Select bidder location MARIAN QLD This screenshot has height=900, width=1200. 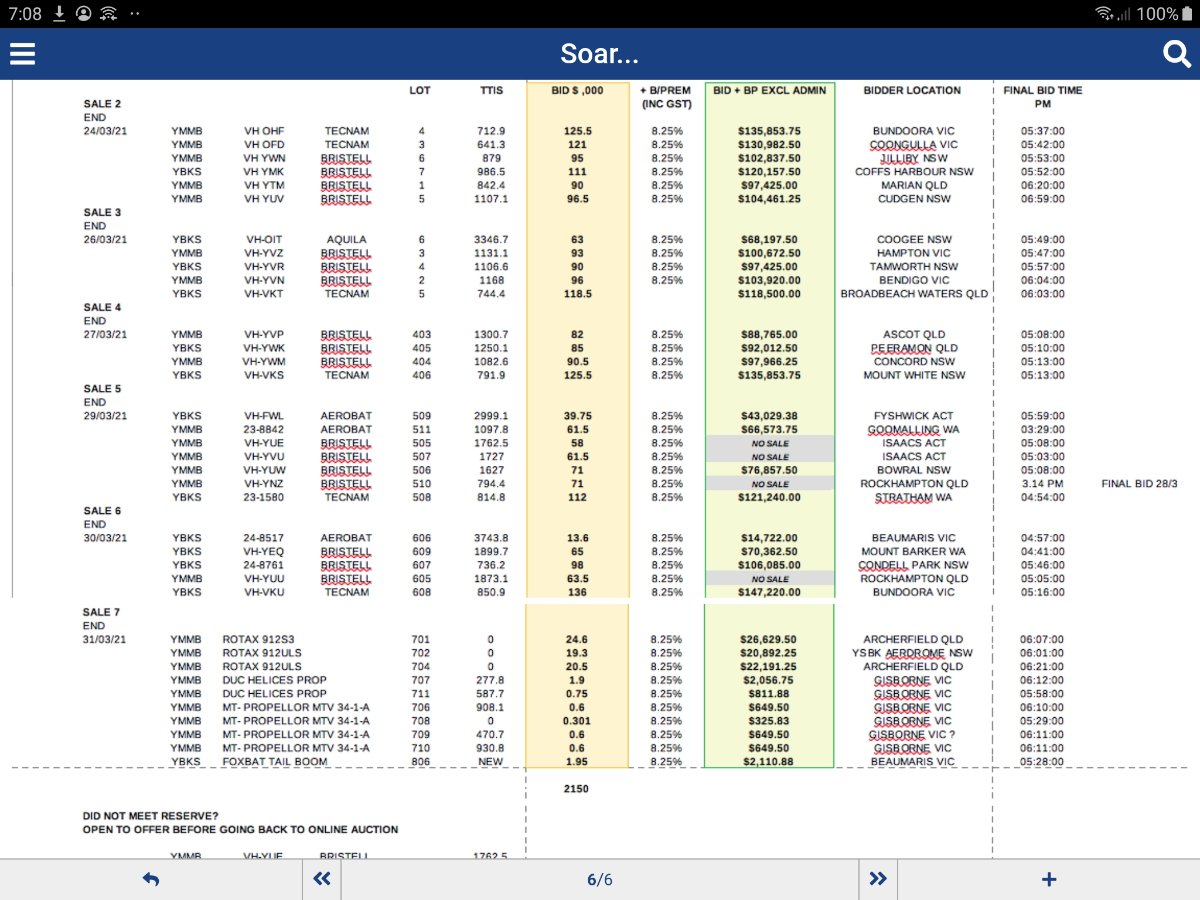click(x=913, y=186)
